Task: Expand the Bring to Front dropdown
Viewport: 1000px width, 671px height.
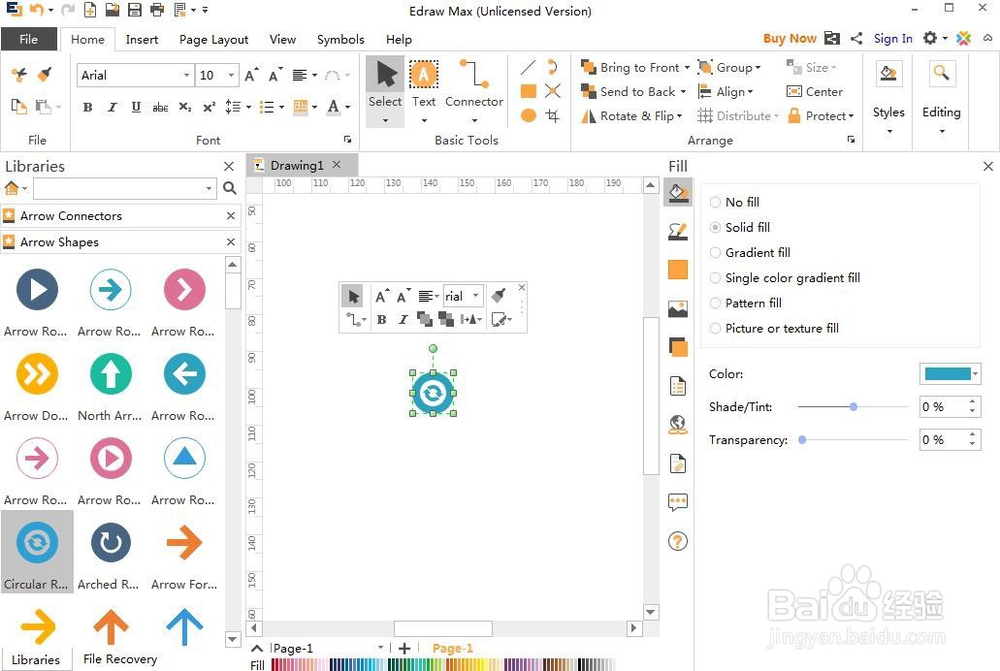Action: [x=687, y=68]
